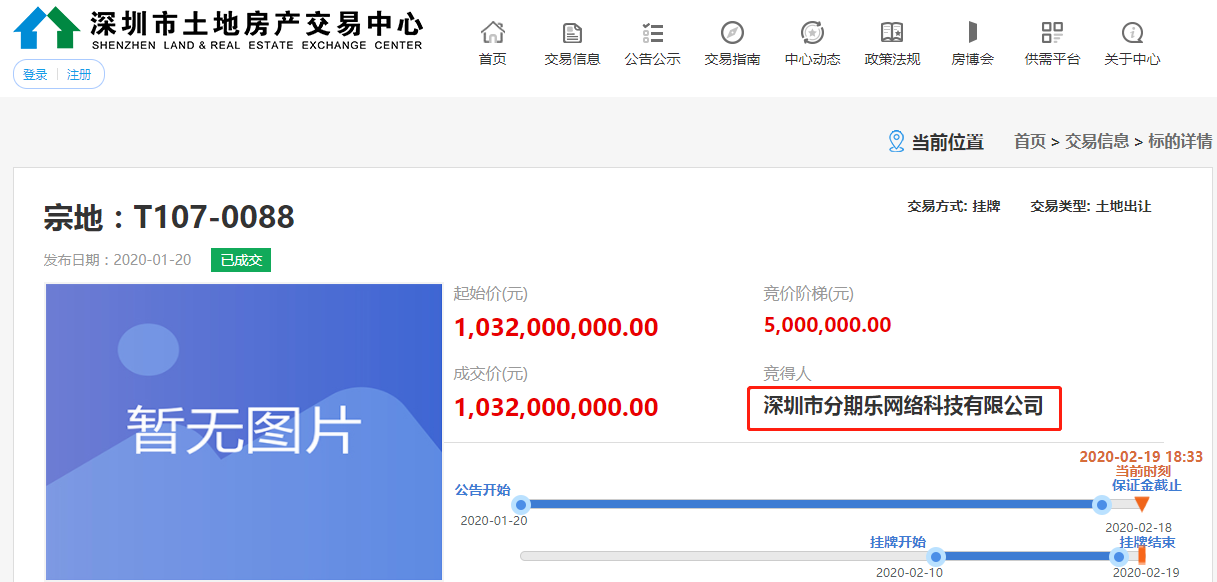Click the 竞得人 label

point(788,374)
